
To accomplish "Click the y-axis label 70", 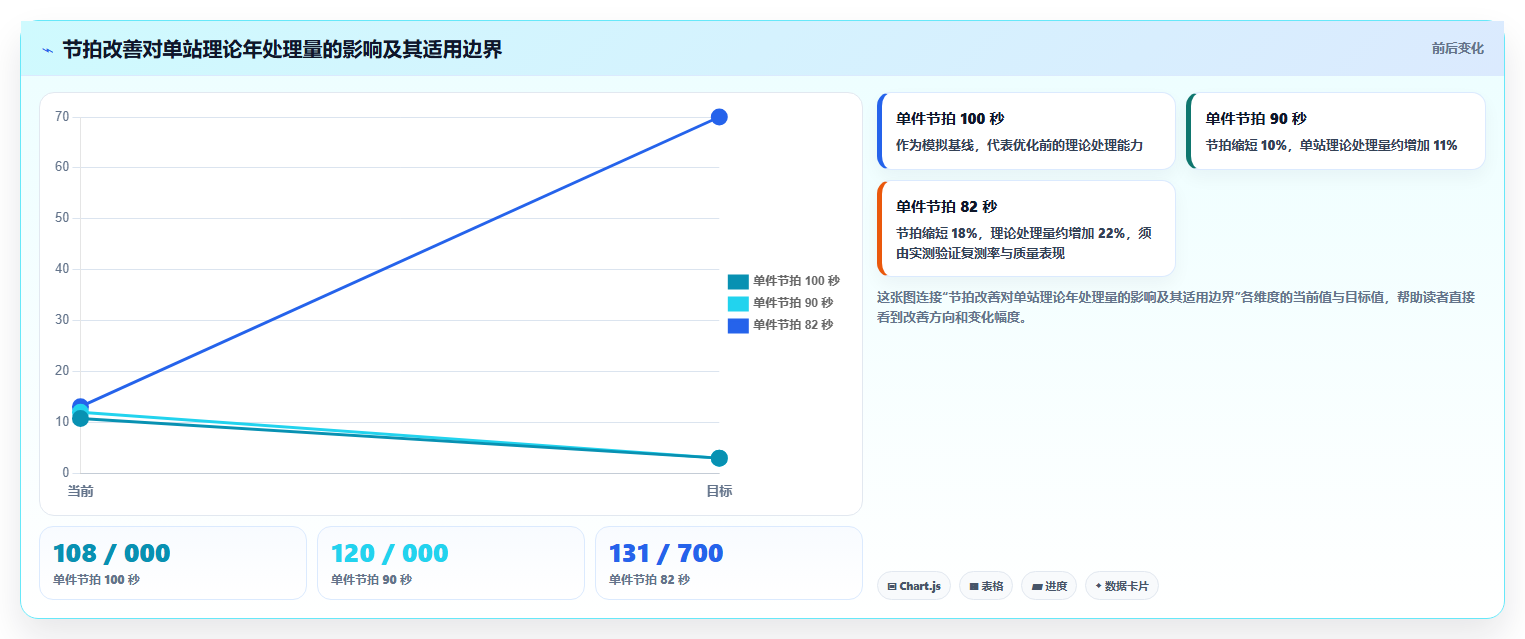I will tap(62, 117).
